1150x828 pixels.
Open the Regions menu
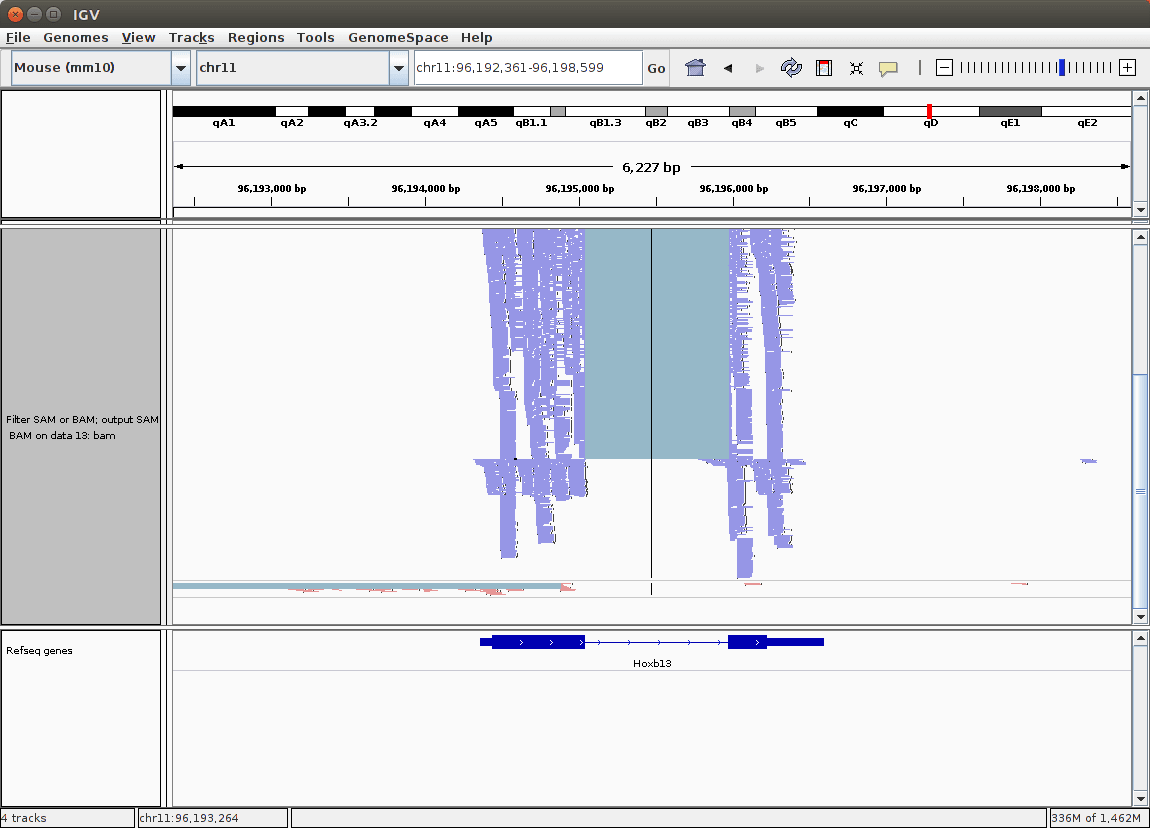tap(256, 37)
